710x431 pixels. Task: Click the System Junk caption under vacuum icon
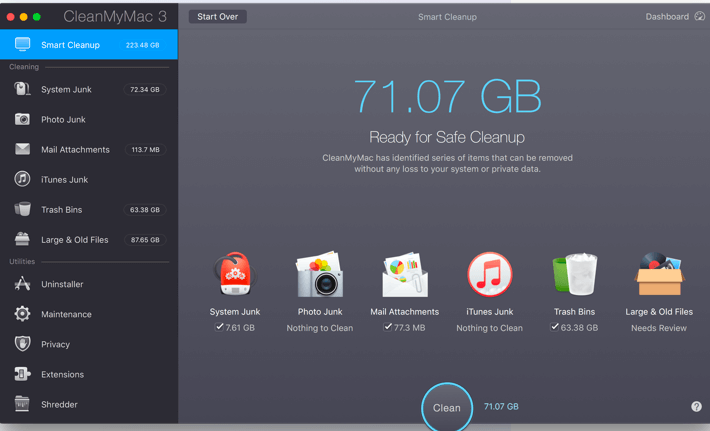pos(235,311)
